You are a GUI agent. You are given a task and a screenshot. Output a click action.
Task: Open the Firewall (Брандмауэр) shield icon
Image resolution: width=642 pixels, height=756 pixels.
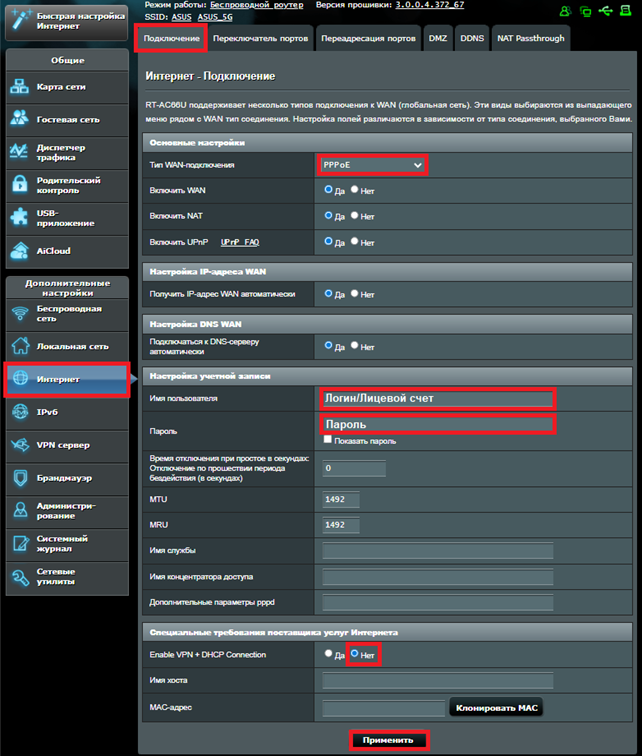21,478
